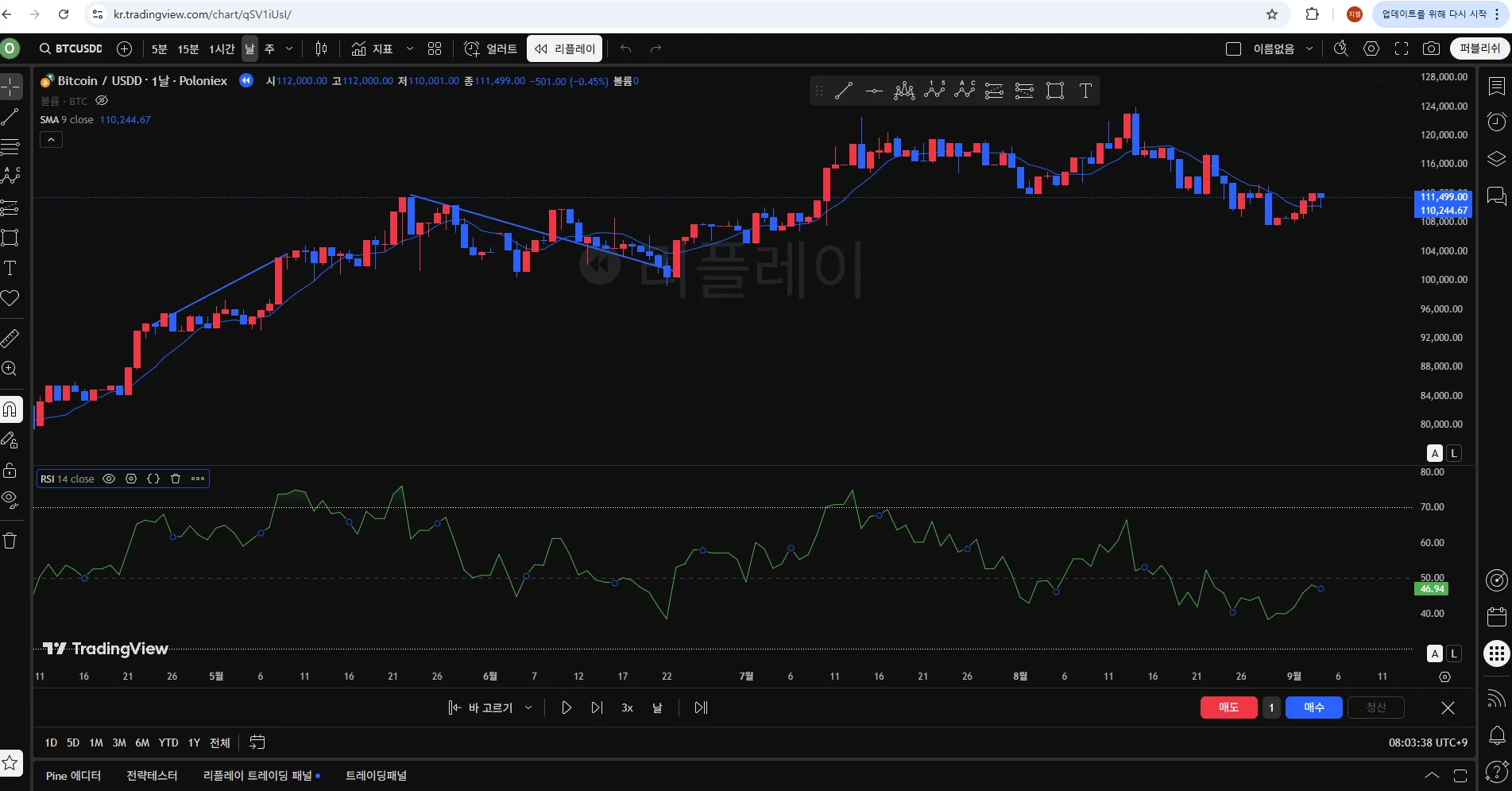This screenshot has width=1512, height=791.
Task: View RSI source code braces icon
Action: [x=153, y=479]
